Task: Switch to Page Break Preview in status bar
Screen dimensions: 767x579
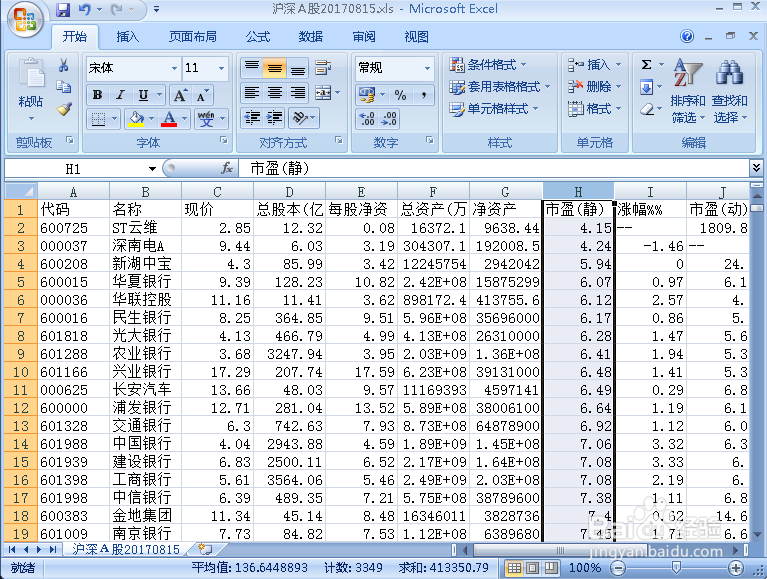Action: [551, 568]
